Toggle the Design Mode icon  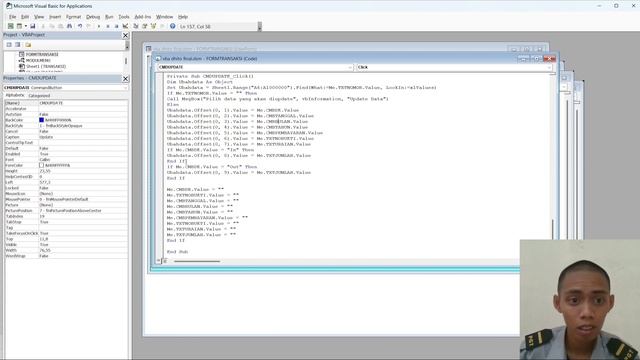point(125,26)
